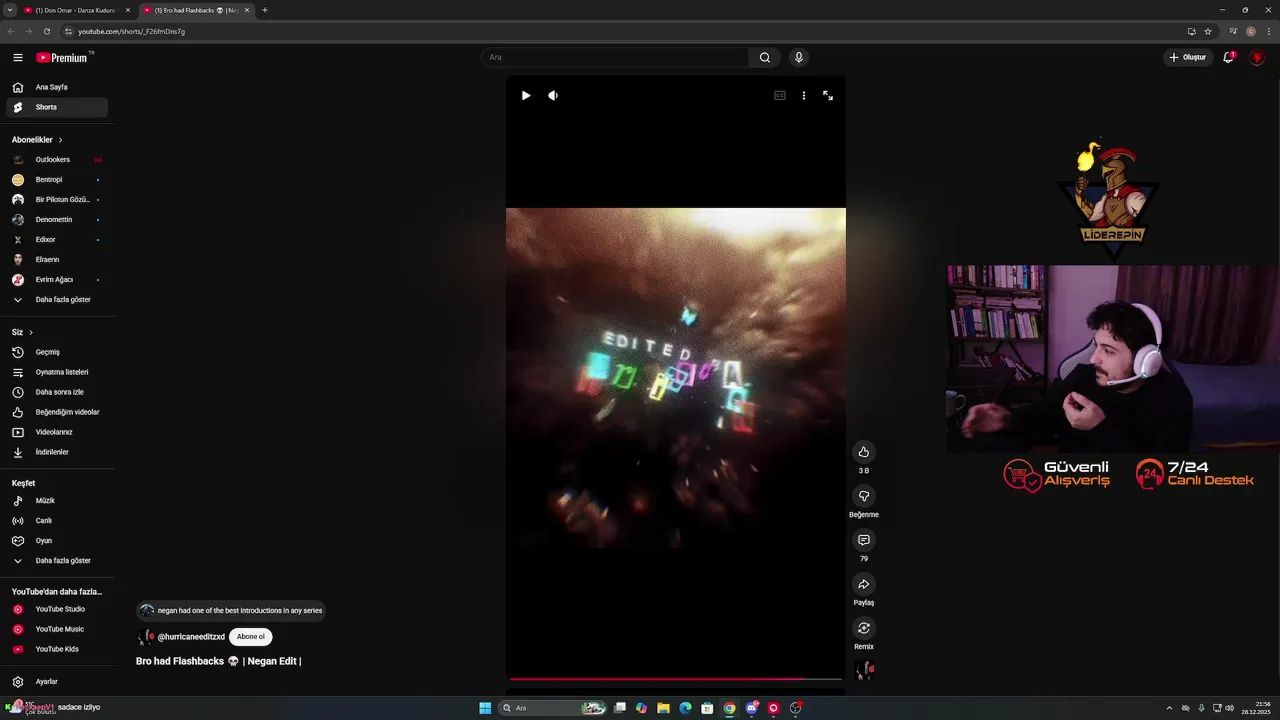Open the notifications bell
Image resolution: width=1280 pixels, height=720 pixels.
tap(1228, 57)
